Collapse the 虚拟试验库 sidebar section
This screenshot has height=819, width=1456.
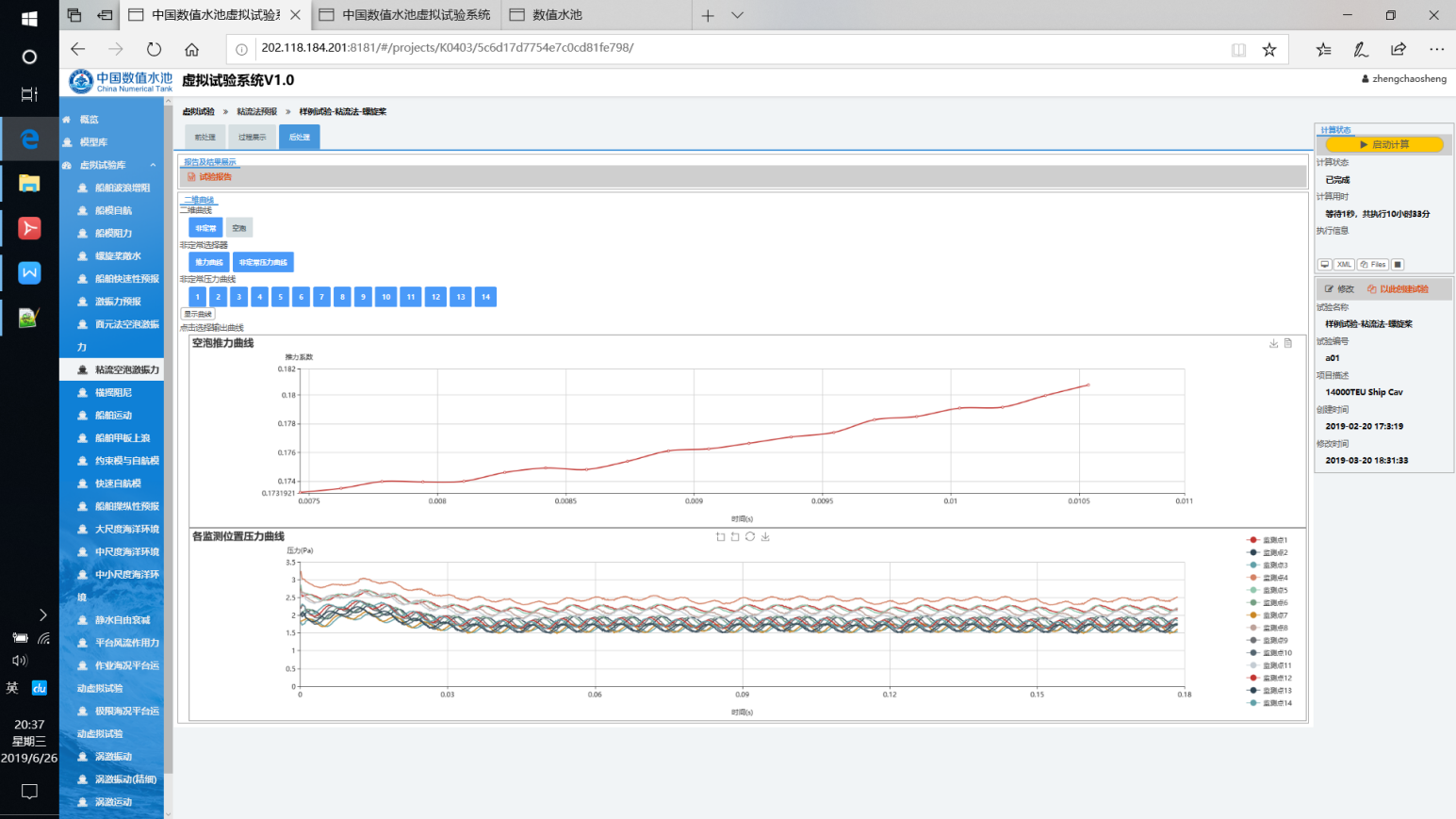[x=153, y=165]
